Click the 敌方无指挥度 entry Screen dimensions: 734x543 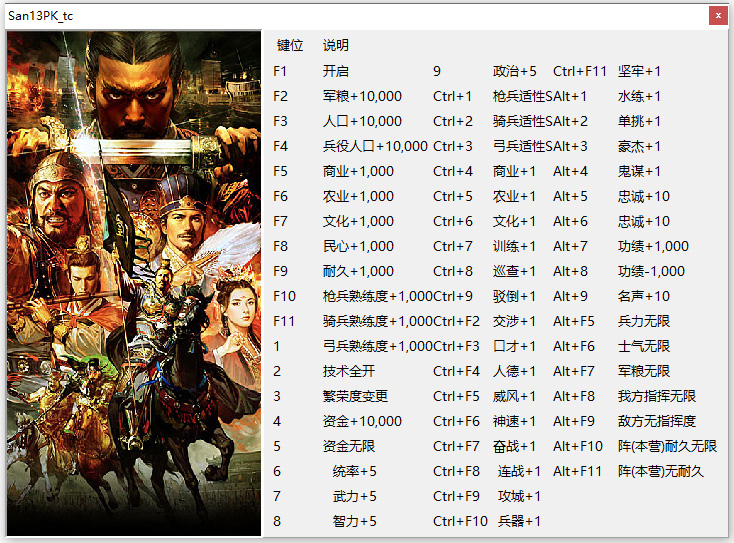(657, 421)
